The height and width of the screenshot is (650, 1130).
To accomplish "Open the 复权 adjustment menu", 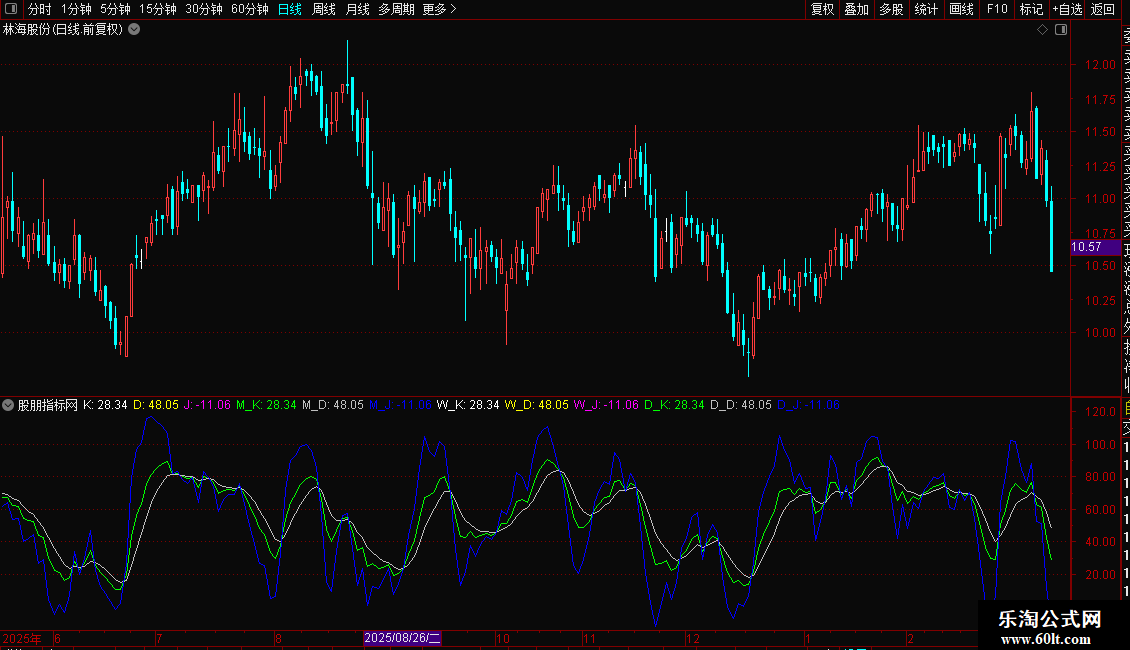I will [822, 10].
